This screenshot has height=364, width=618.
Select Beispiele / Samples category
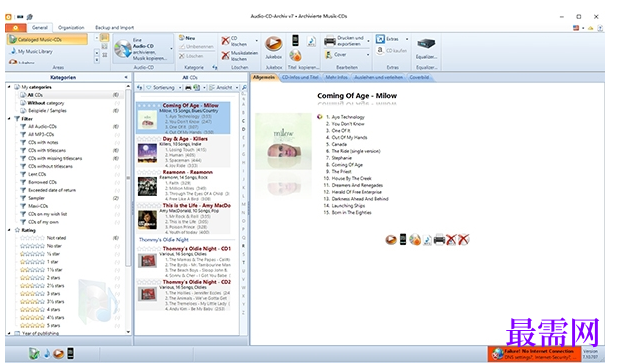point(47,111)
